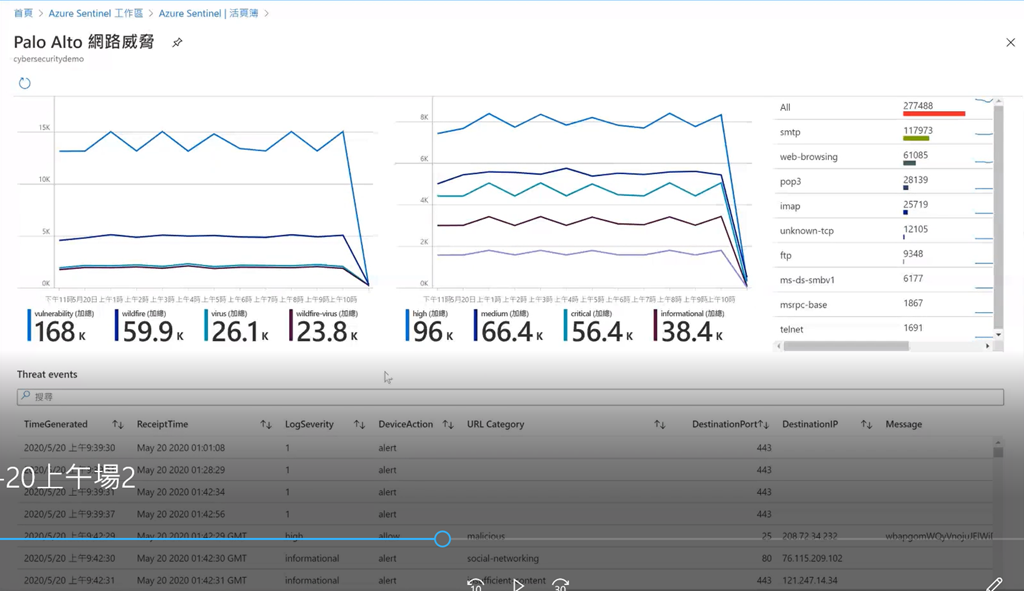Select the wildfire-virus 23.8K tile
1024x591 pixels.
click(x=325, y=326)
